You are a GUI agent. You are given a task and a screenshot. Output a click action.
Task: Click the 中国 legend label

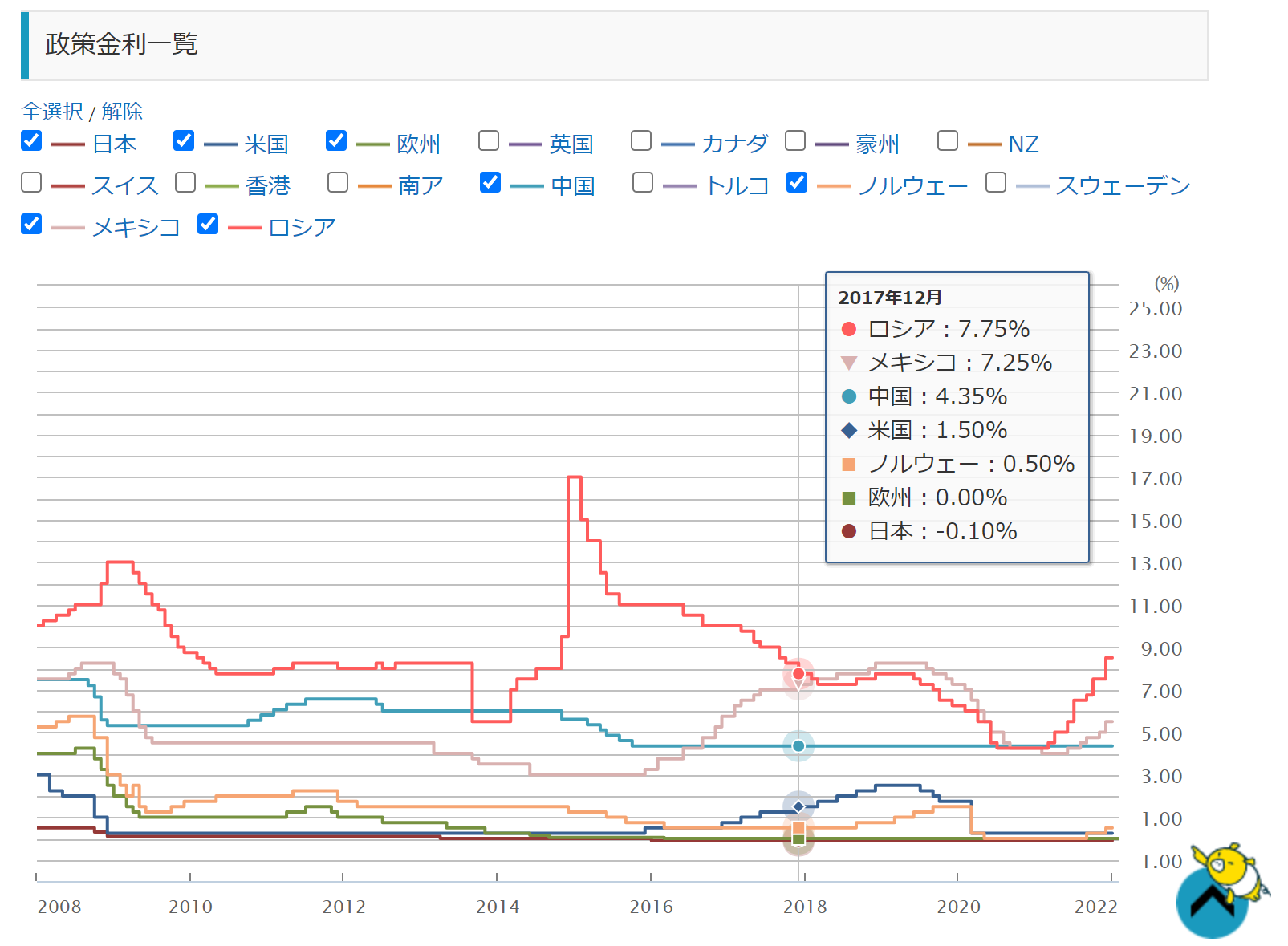(x=573, y=186)
